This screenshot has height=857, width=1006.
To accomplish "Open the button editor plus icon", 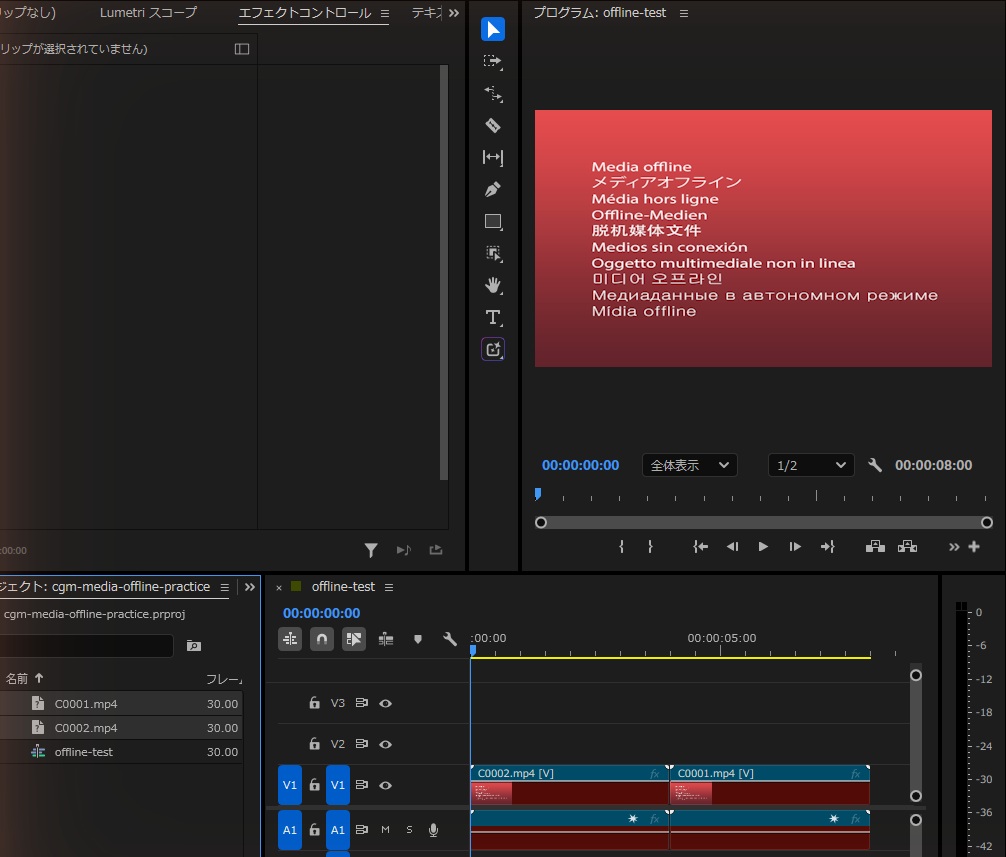I will pos(974,547).
